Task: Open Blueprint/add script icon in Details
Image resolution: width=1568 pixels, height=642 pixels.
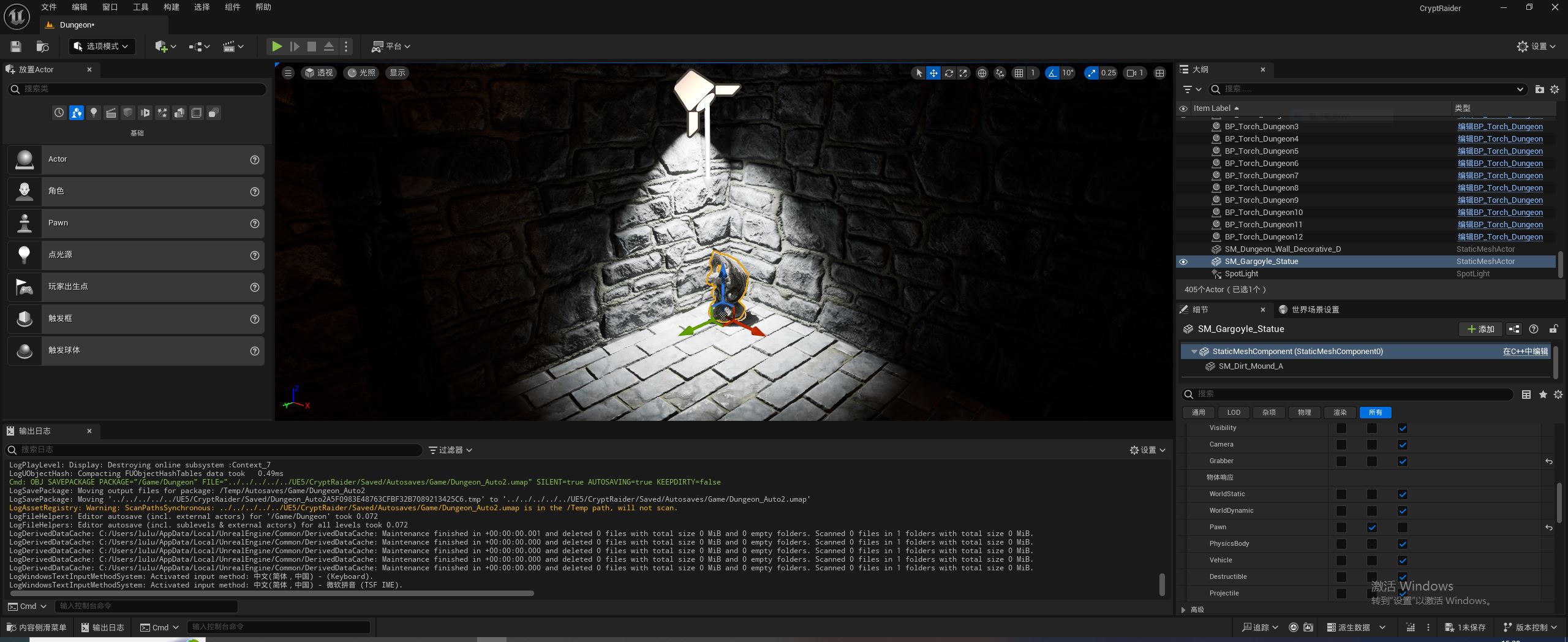Action: (1513, 329)
